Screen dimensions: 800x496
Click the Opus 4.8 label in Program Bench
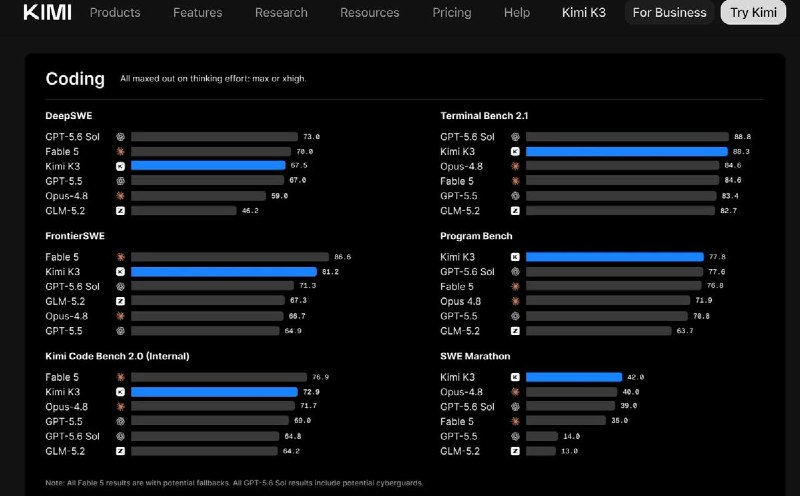pos(461,302)
